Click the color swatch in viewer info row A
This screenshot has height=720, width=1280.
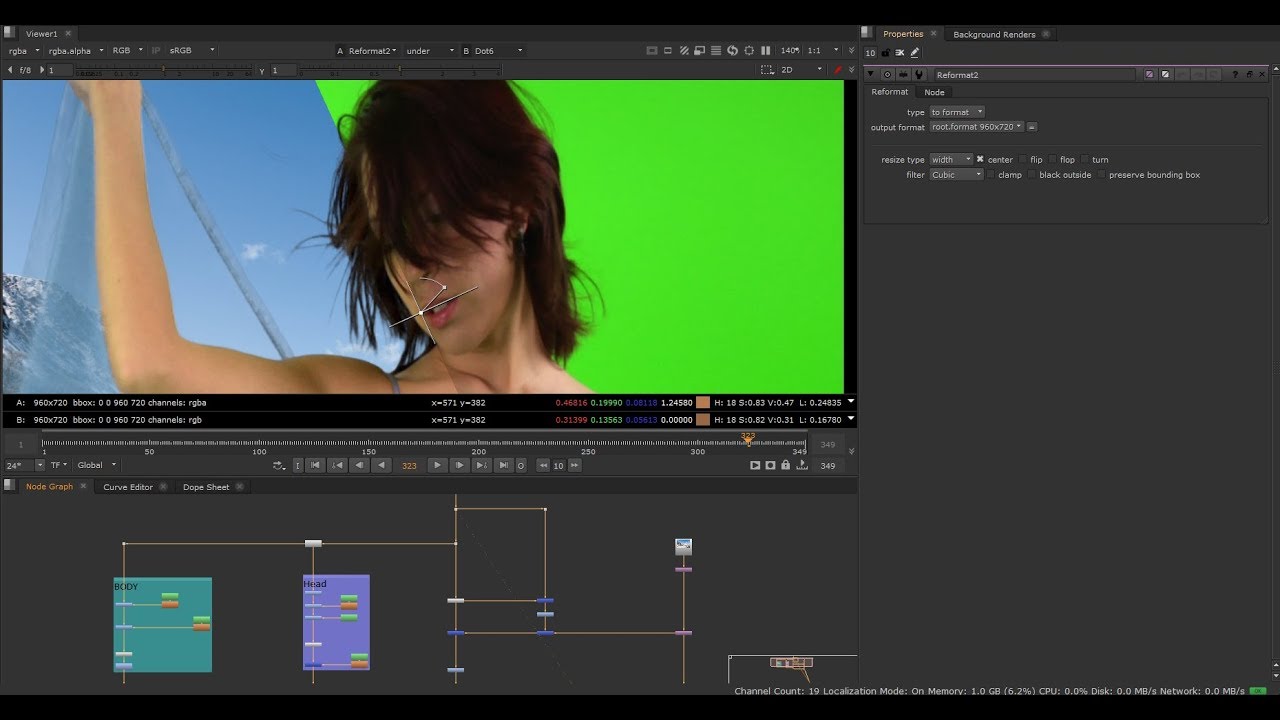pos(703,403)
